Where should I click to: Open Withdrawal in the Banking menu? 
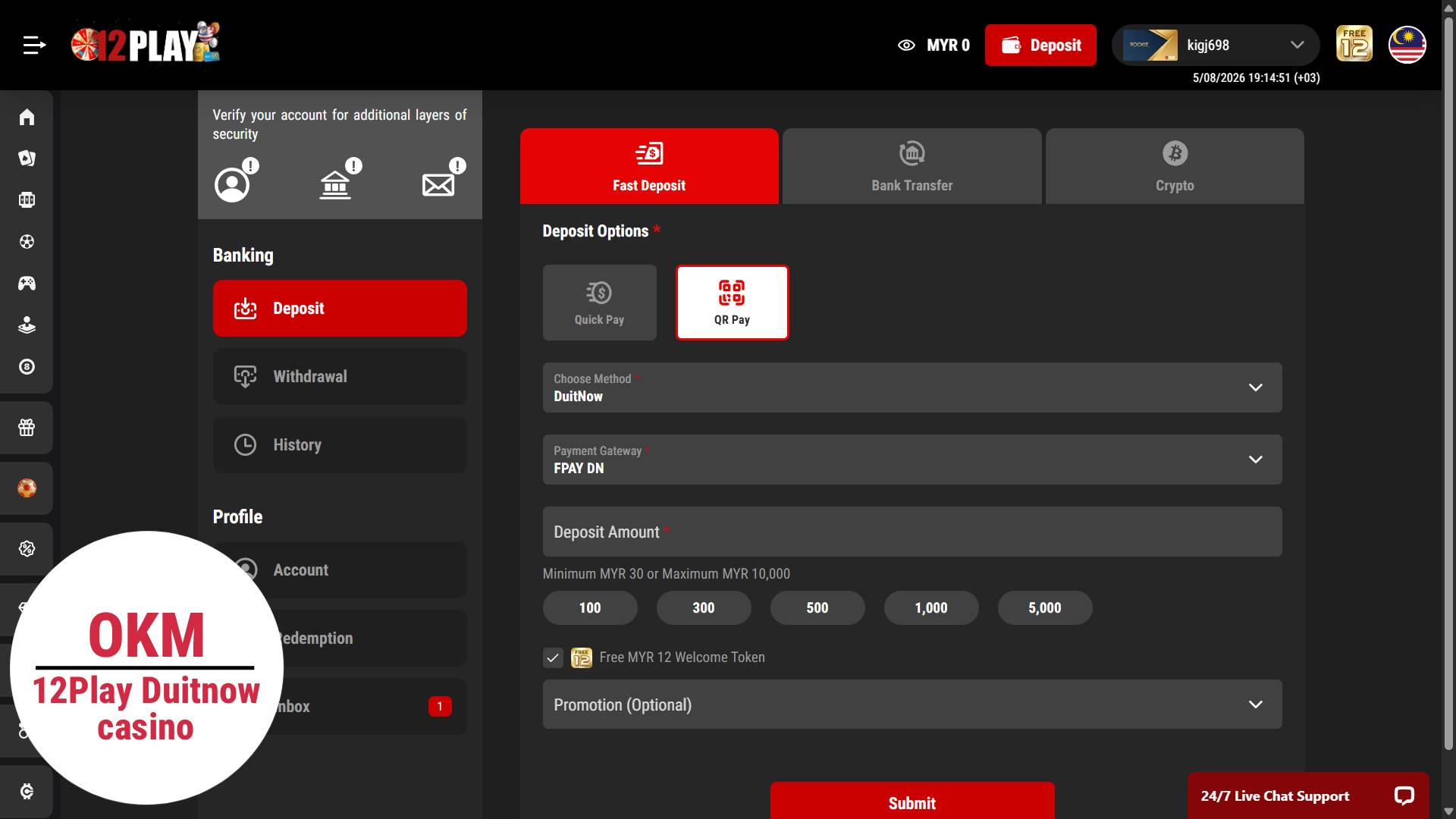point(340,377)
